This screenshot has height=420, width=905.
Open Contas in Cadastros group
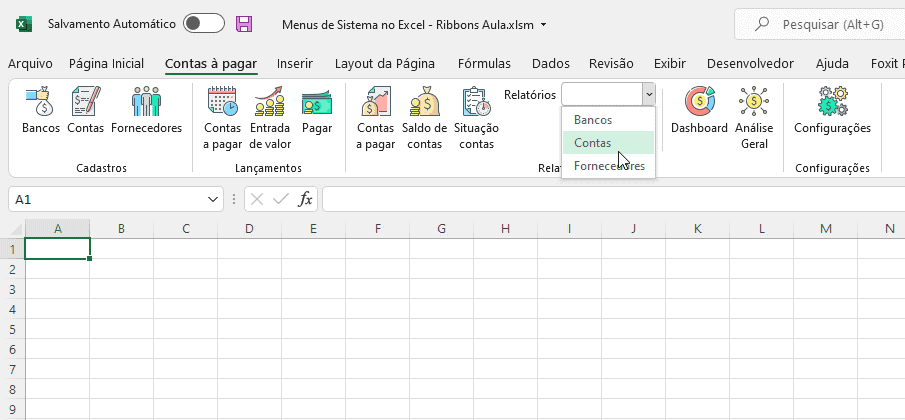[85, 102]
